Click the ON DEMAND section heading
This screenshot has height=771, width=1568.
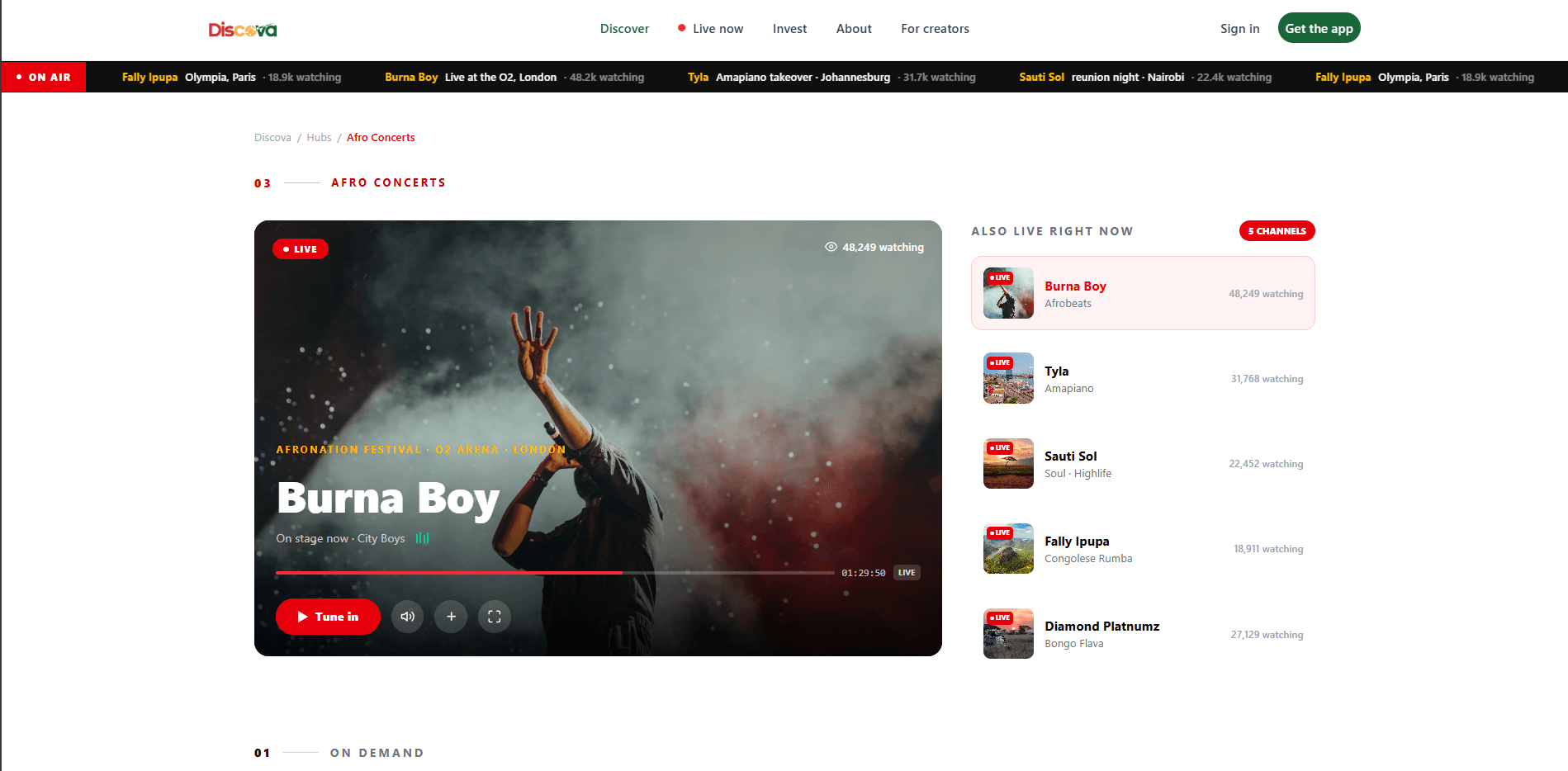pyautogui.click(x=377, y=753)
